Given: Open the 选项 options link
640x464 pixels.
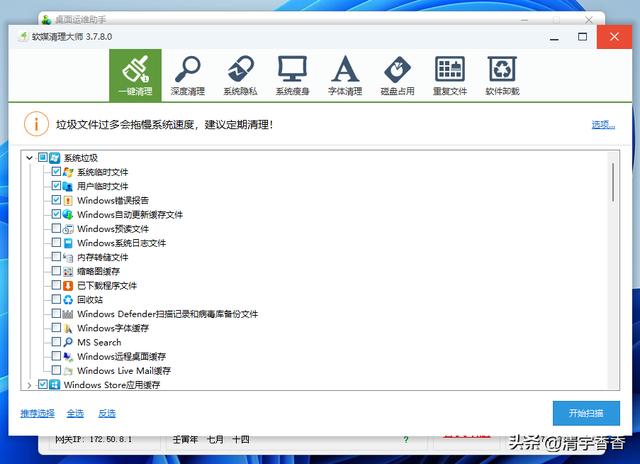Looking at the screenshot, I should [603, 124].
